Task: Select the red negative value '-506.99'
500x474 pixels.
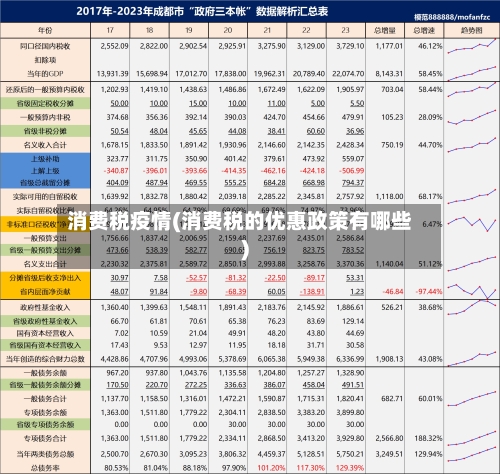Action: (351, 171)
